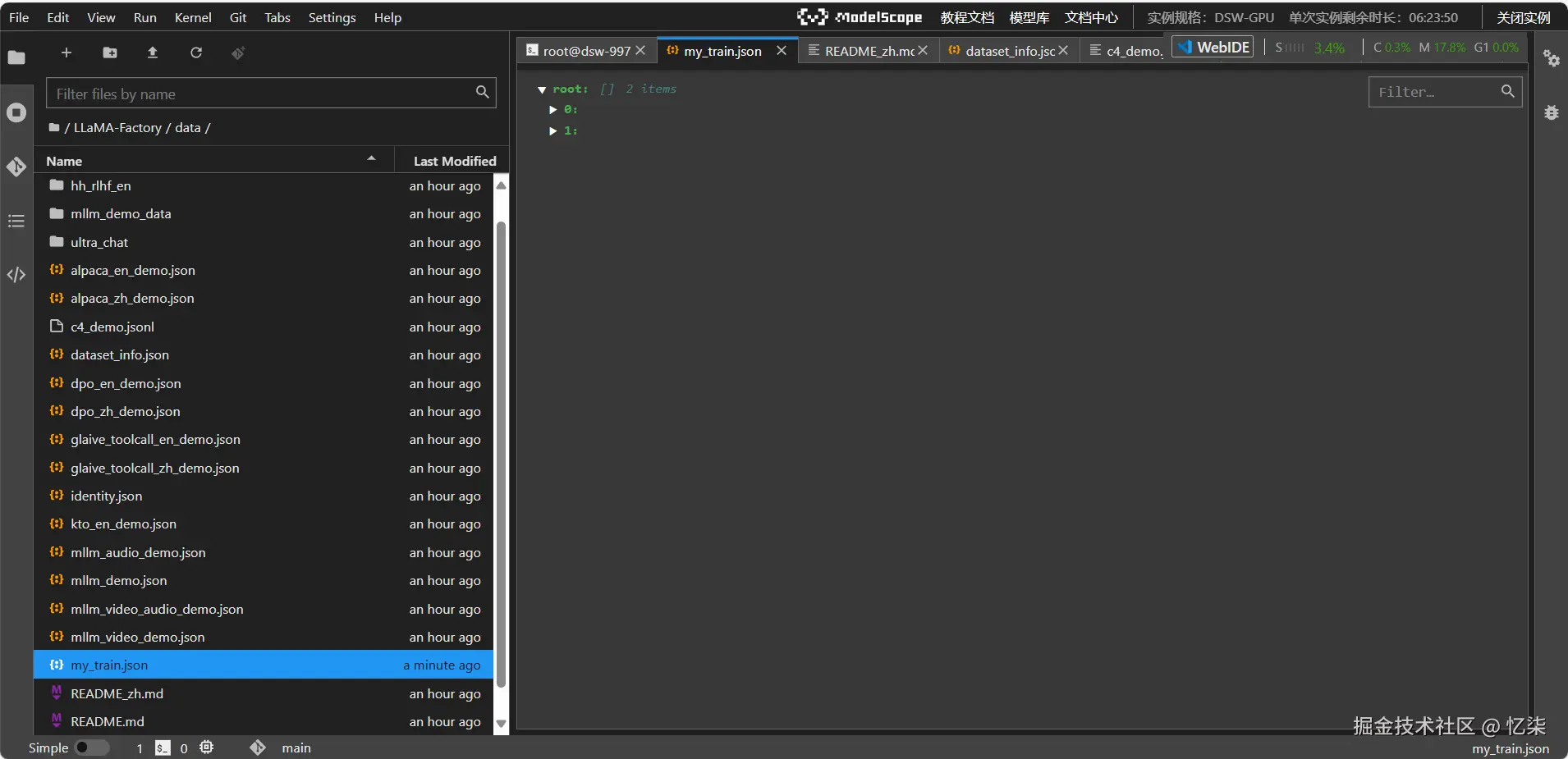Viewport: 1568px width, 759px height.
Task: Close the README_zh.md tab
Action: (x=923, y=51)
